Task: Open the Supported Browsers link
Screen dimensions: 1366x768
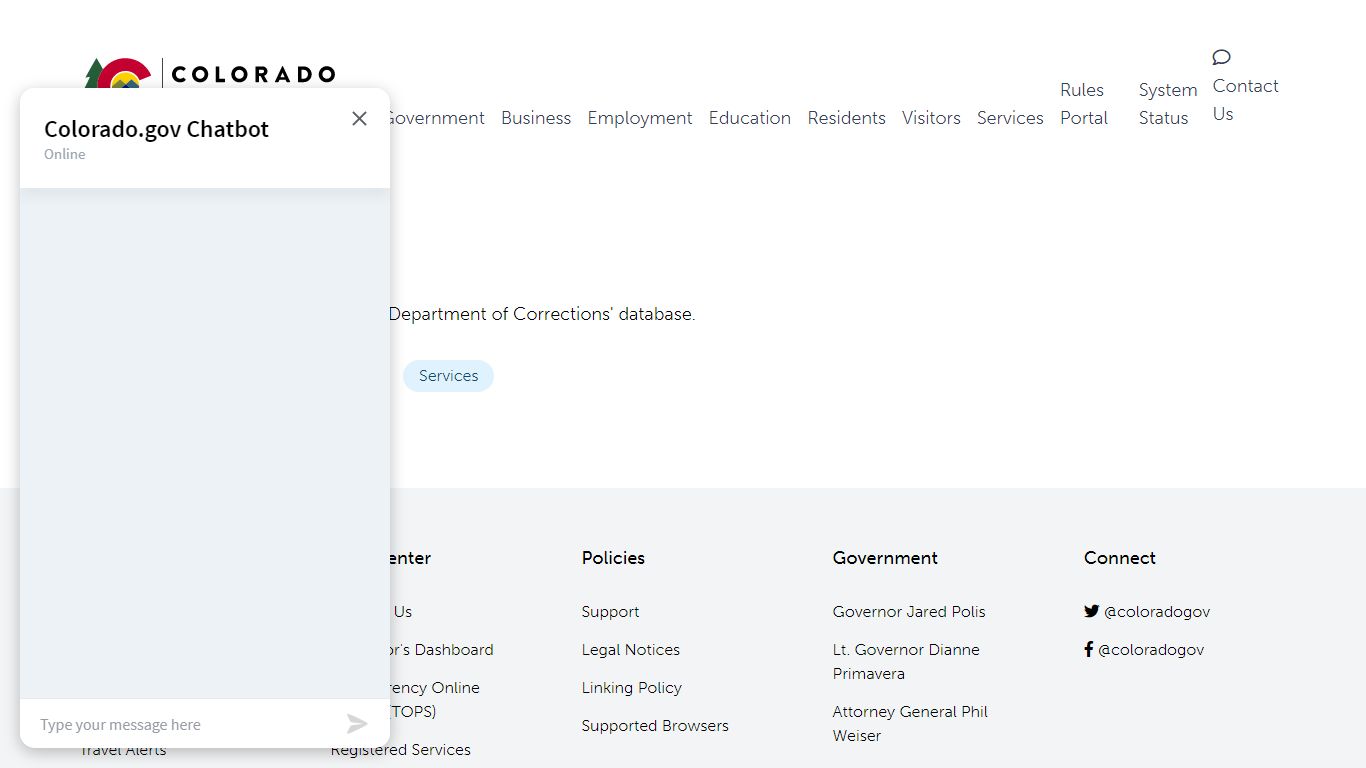Action: click(x=654, y=726)
